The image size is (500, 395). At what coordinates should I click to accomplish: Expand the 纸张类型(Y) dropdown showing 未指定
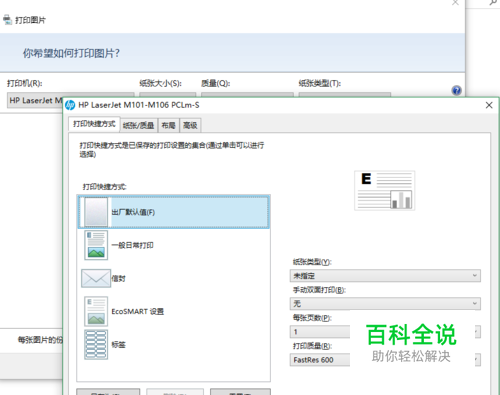tap(385, 276)
